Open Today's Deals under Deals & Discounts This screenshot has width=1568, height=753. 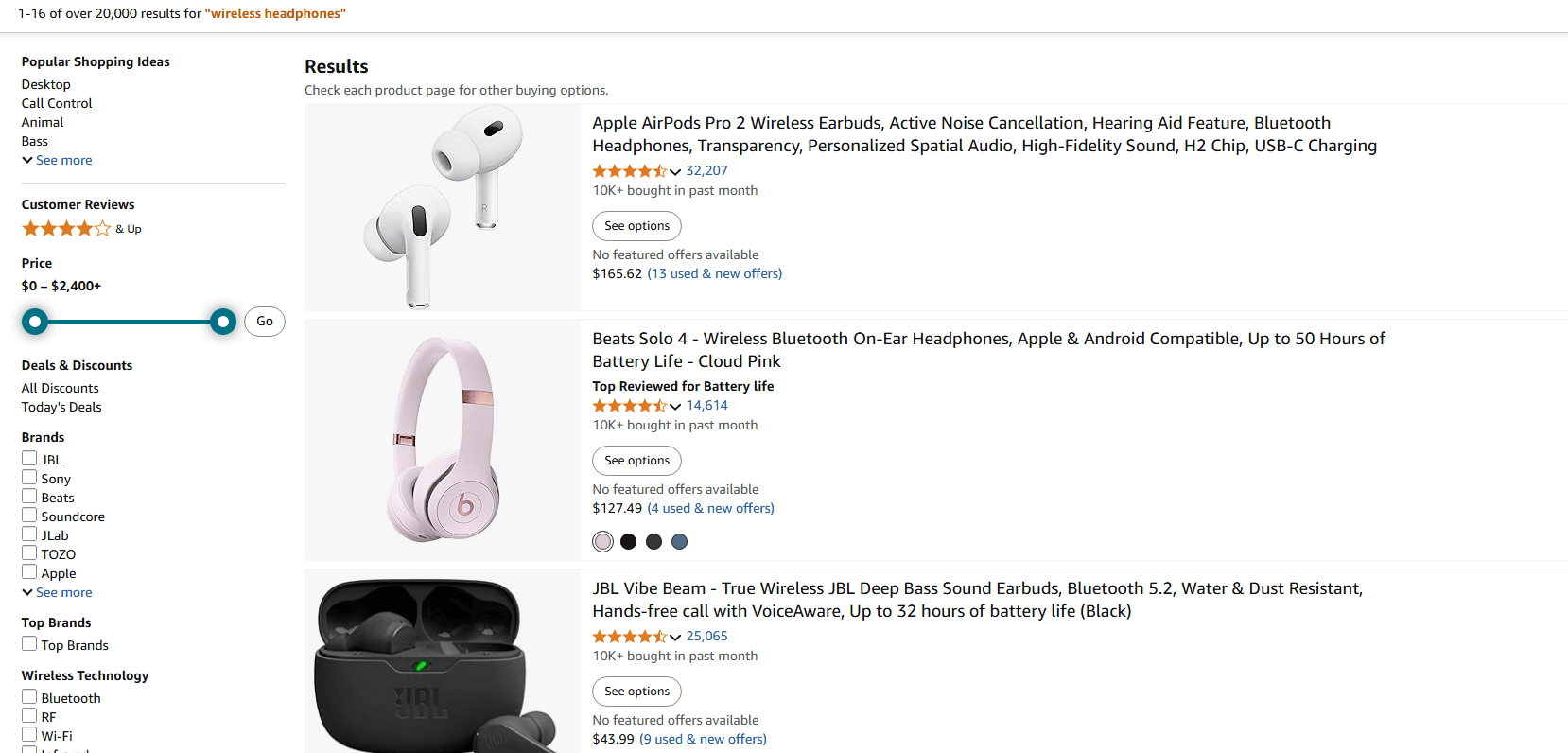pyautogui.click(x=61, y=407)
